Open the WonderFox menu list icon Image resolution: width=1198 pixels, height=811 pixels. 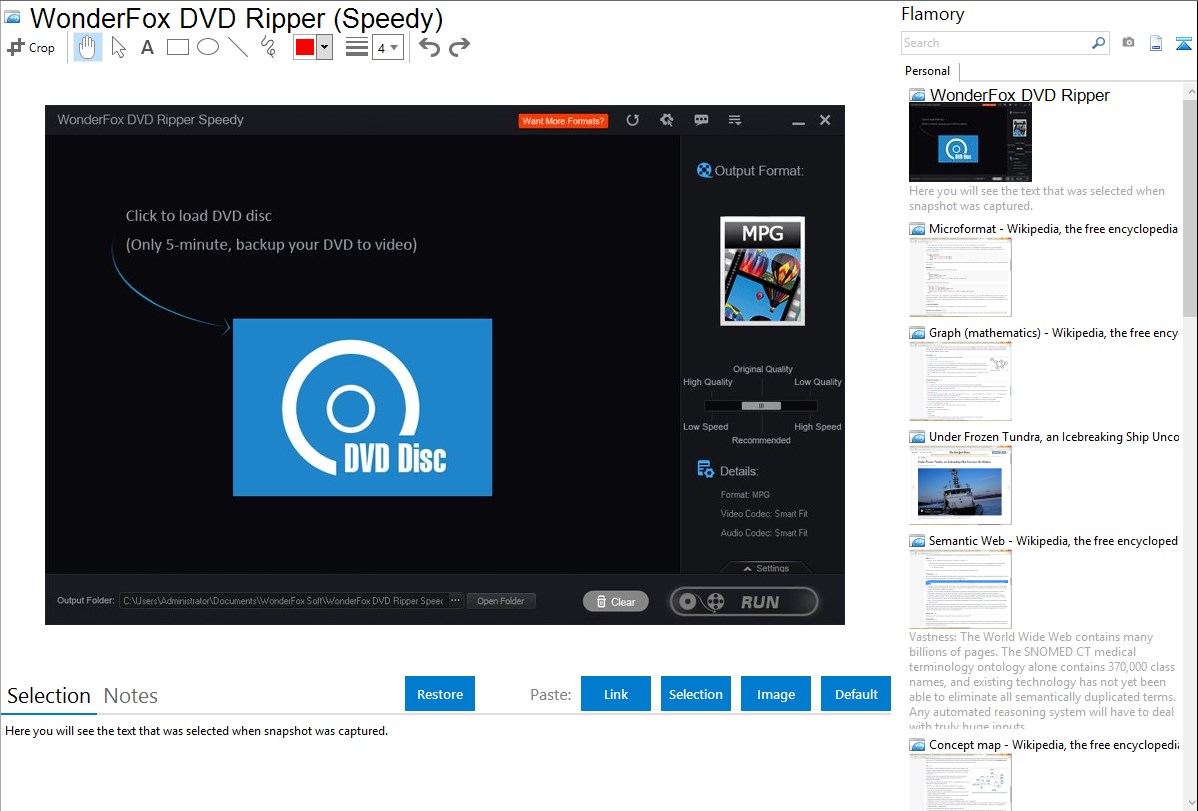click(x=735, y=120)
